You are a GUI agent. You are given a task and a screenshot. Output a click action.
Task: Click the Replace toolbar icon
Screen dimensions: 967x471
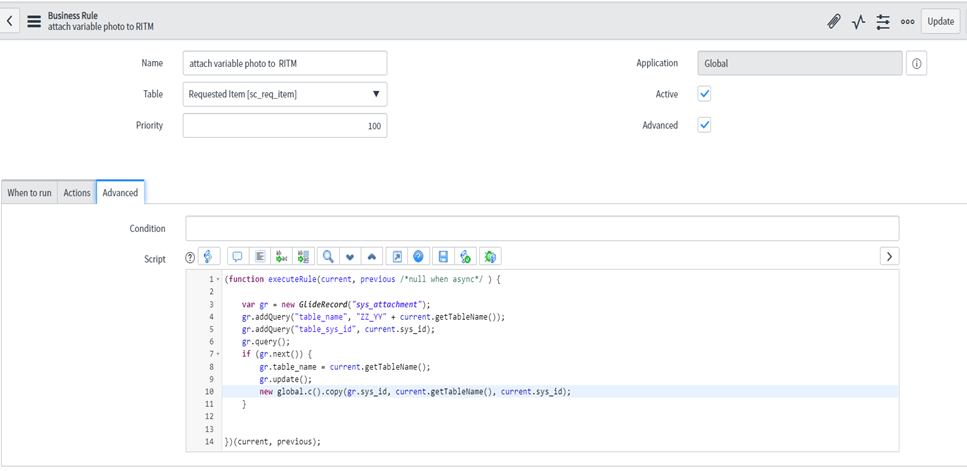click(x=282, y=256)
